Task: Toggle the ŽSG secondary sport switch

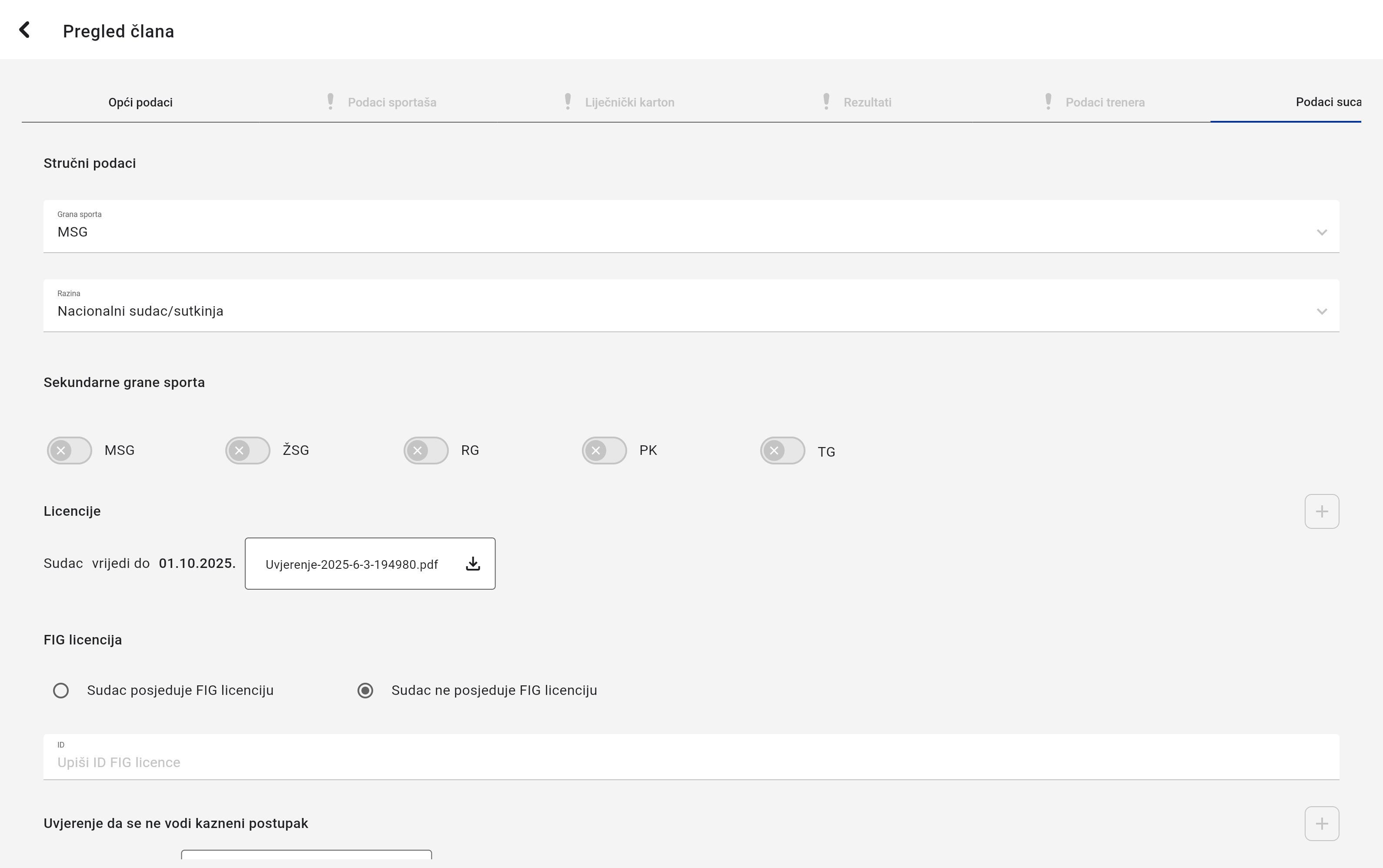Action: pyautogui.click(x=247, y=451)
